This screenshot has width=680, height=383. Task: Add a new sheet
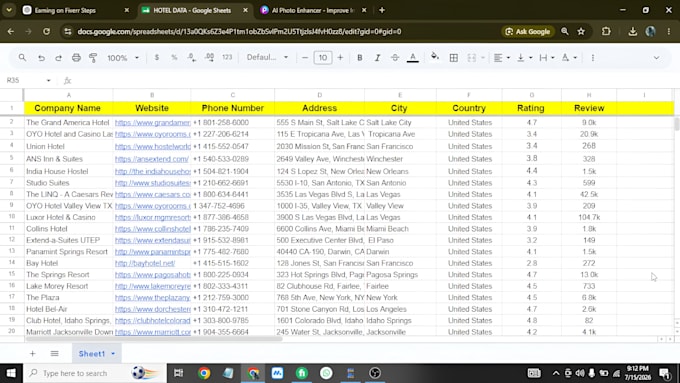coord(33,354)
